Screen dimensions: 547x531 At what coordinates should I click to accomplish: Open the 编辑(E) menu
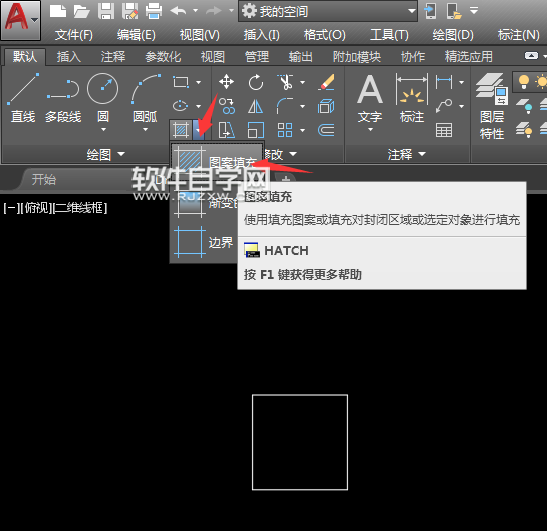point(136,35)
